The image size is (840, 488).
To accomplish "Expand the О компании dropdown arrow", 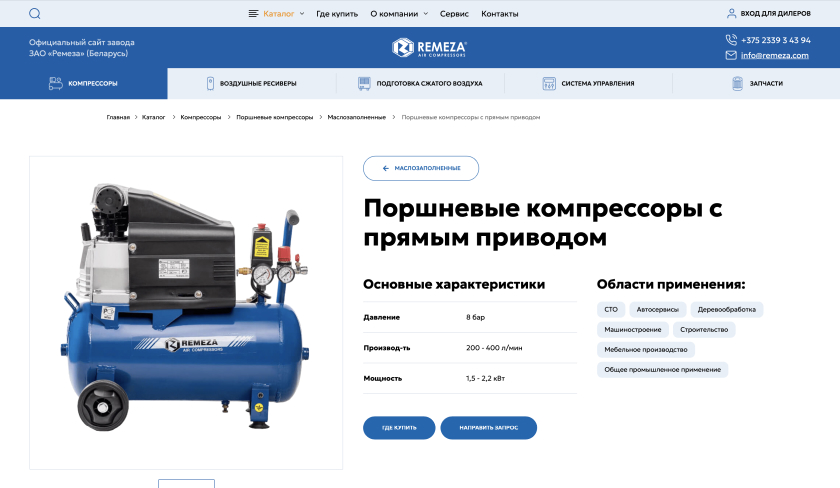I will pyautogui.click(x=426, y=14).
